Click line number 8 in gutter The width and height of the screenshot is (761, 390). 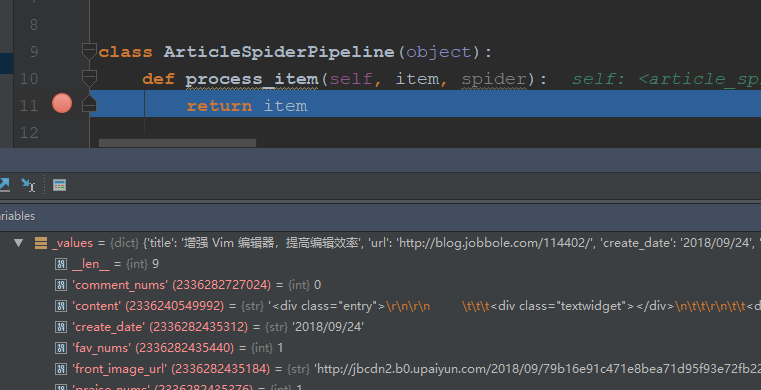point(33,25)
